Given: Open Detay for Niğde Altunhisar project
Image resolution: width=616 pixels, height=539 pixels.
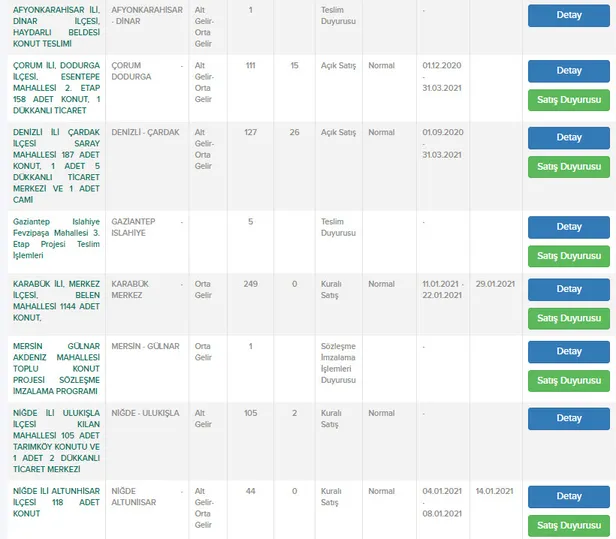Looking at the screenshot, I should tap(568, 496).
